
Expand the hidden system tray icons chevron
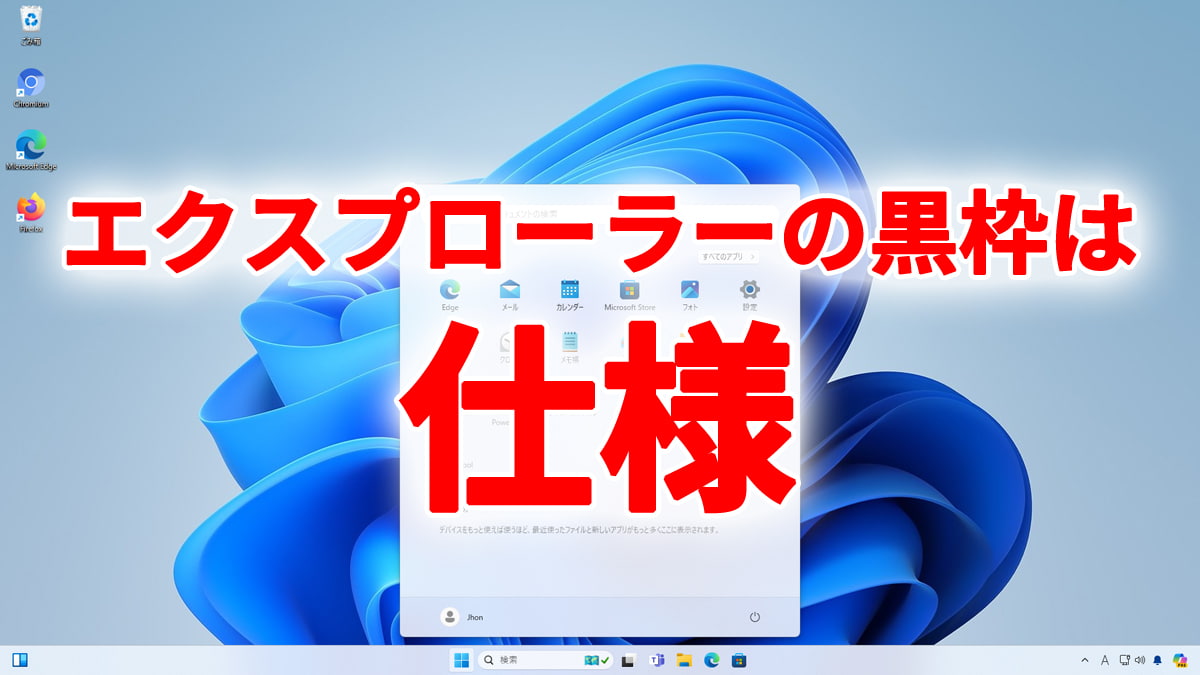tap(1085, 660)
